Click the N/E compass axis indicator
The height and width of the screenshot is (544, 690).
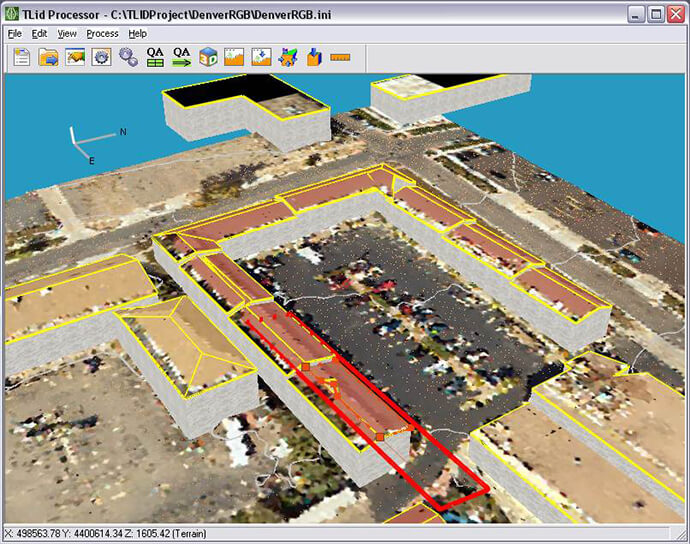tap(98, 145)
